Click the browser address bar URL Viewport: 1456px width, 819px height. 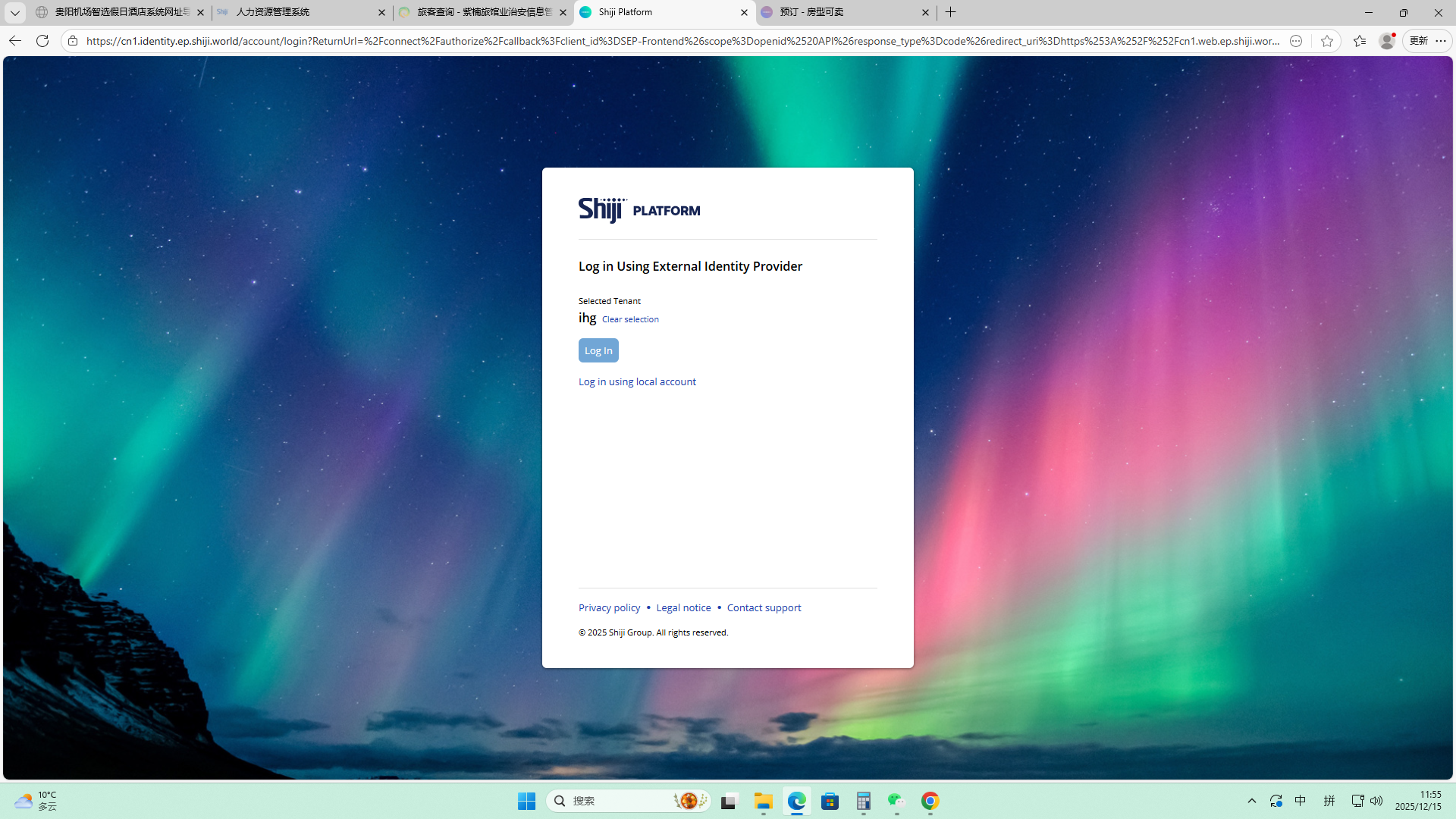point(682,41)
